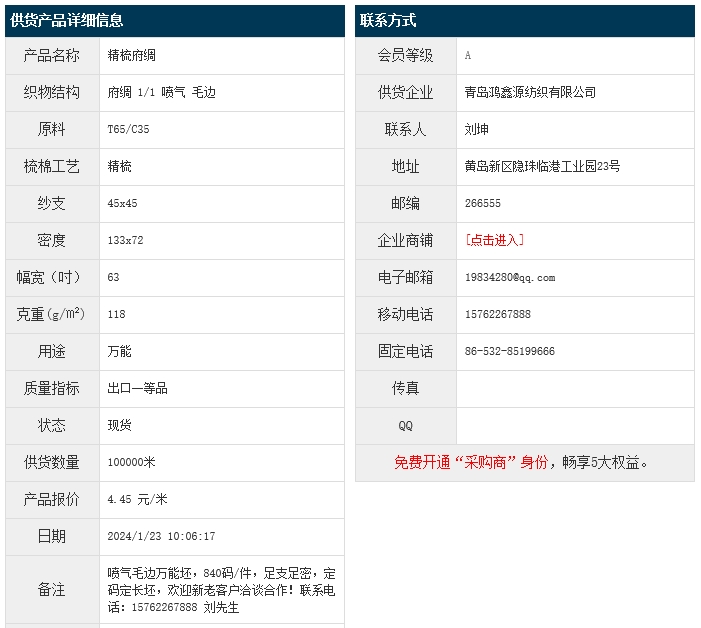Click the supply quantity 100000米
The image size is (701, 628).
[x=131, y=462]
